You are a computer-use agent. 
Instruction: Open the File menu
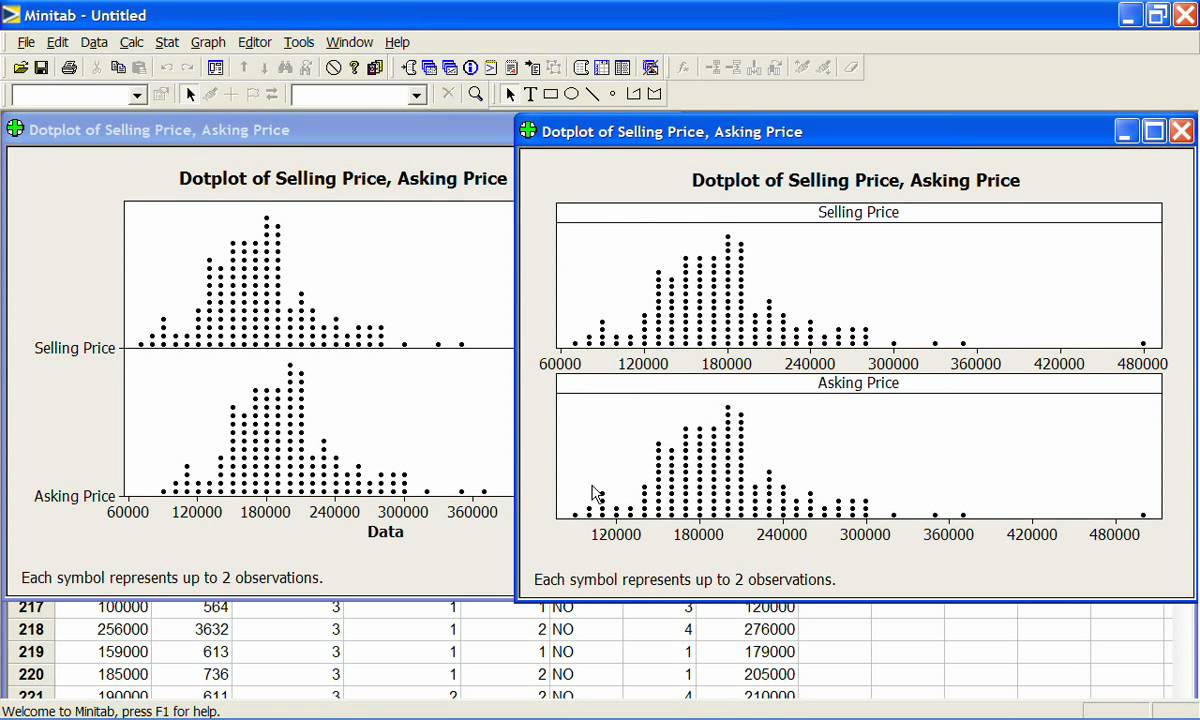[26, 42]
